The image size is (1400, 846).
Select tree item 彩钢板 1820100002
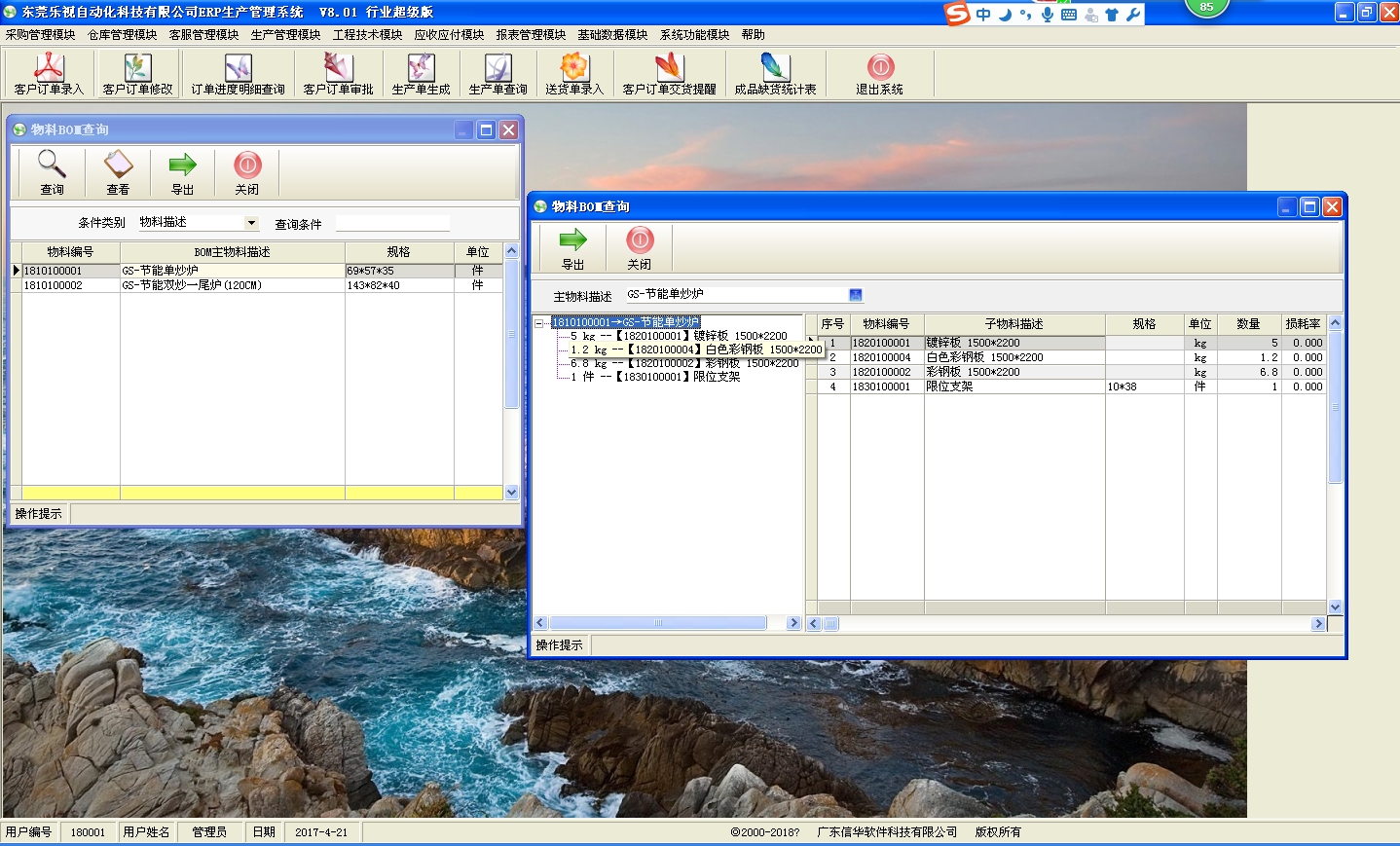coord(684,363)
